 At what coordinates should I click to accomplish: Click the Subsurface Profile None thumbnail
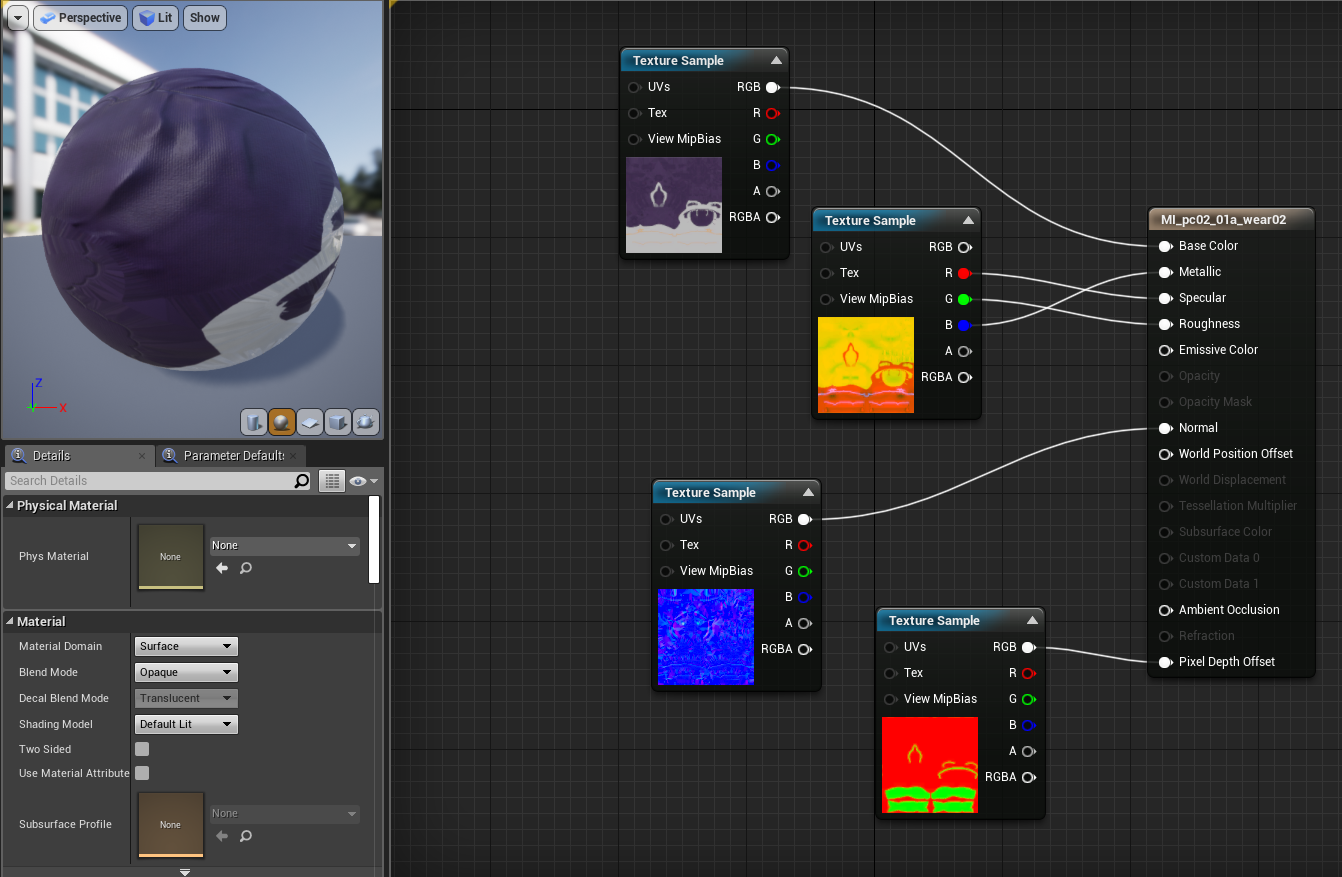(x=171, y=825)
